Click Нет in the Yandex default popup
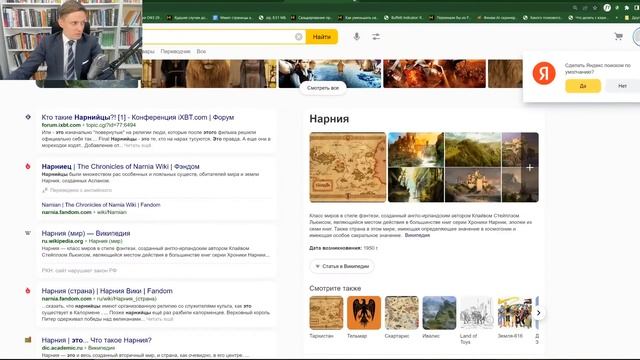Viewport: 640px width, 360px height. pos(622,86)
